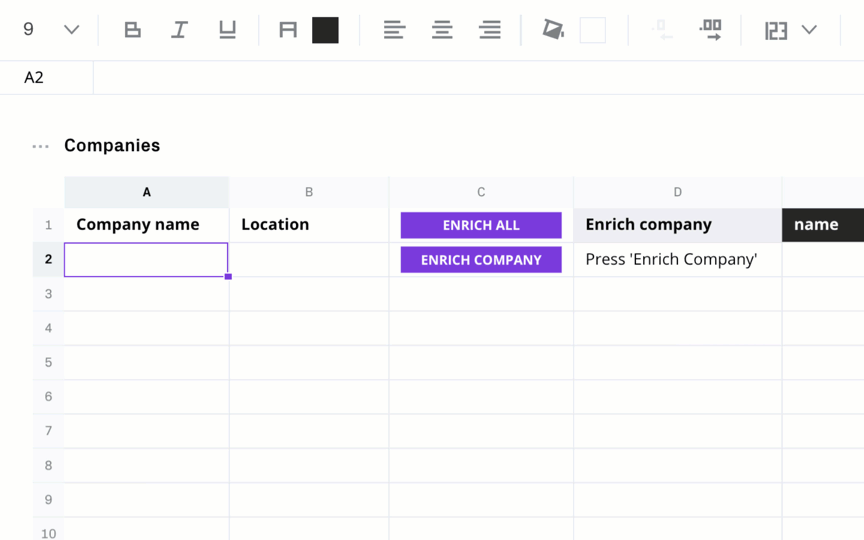Decrease decimal places
The image size is (864, 540).
pos(662,30)
